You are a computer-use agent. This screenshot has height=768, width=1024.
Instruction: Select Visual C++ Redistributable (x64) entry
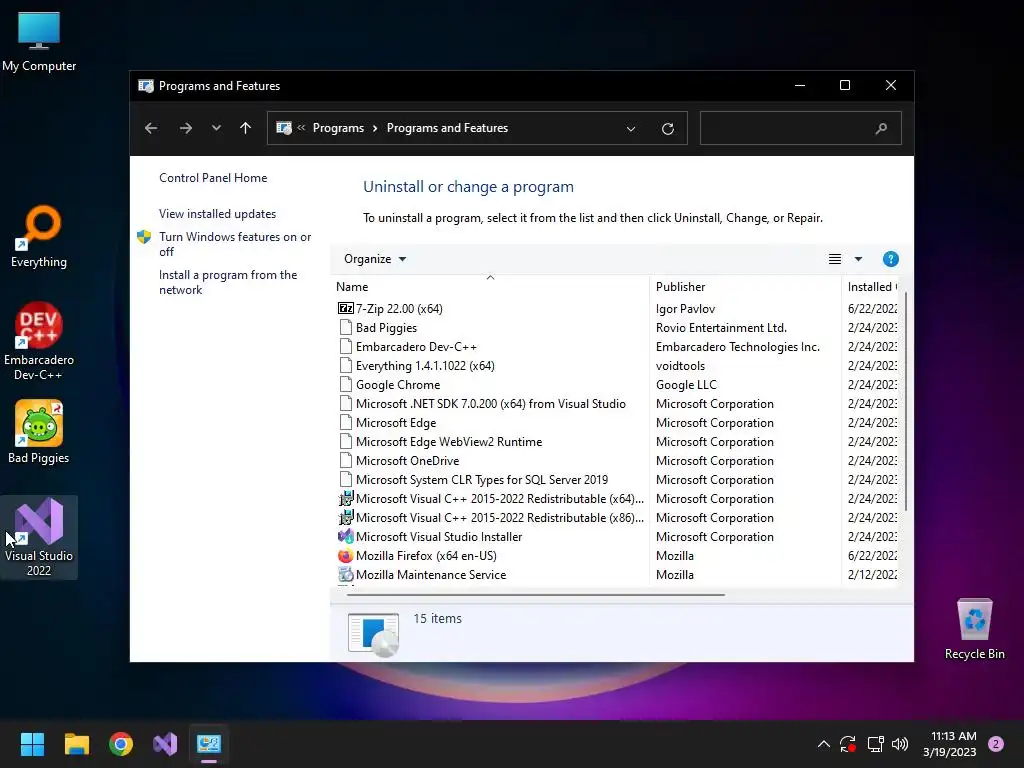499,498
